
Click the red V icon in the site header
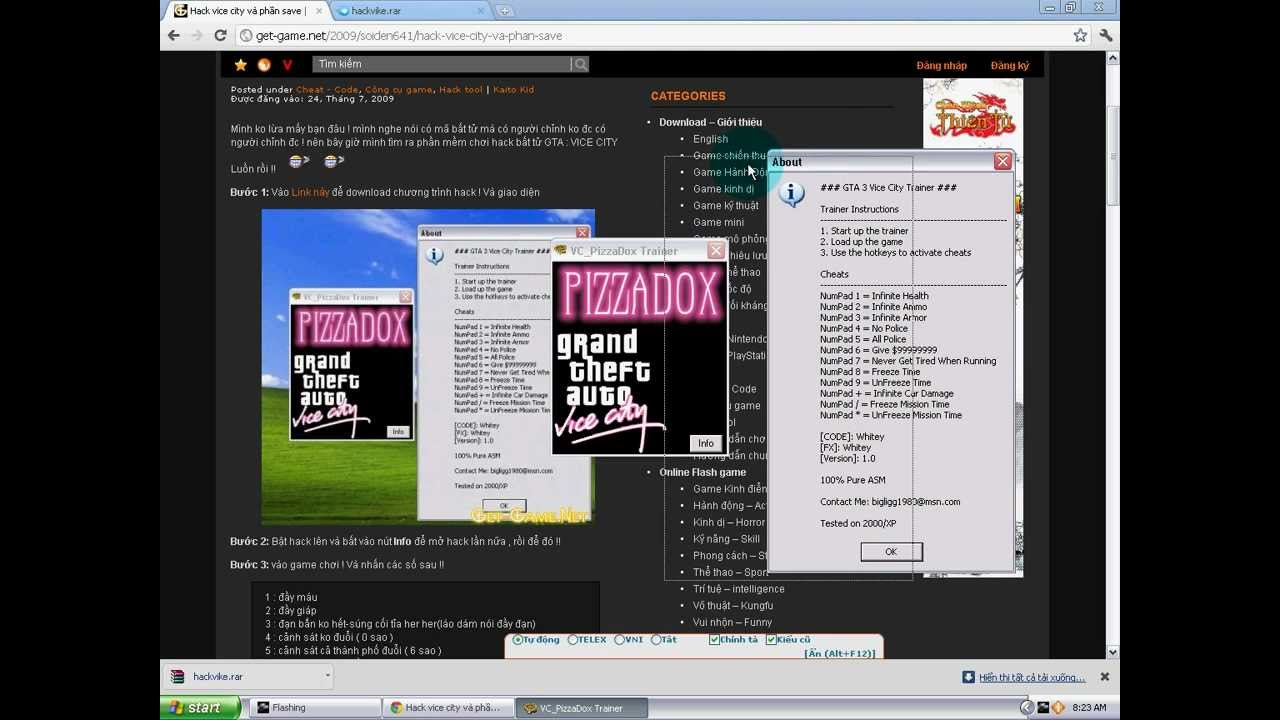(x=287, y=64)
